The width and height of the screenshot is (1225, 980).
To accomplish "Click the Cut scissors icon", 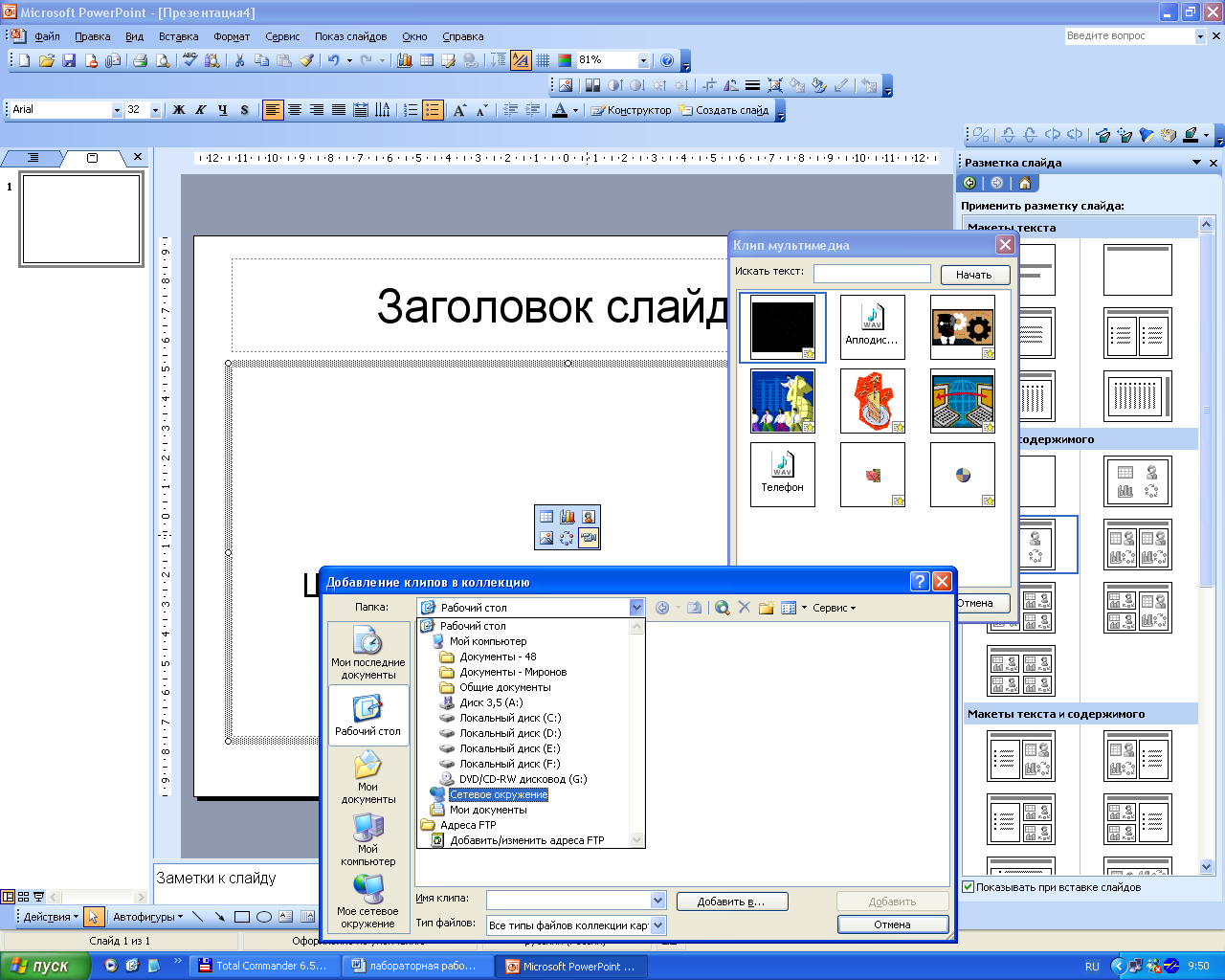I will [239, 60].
